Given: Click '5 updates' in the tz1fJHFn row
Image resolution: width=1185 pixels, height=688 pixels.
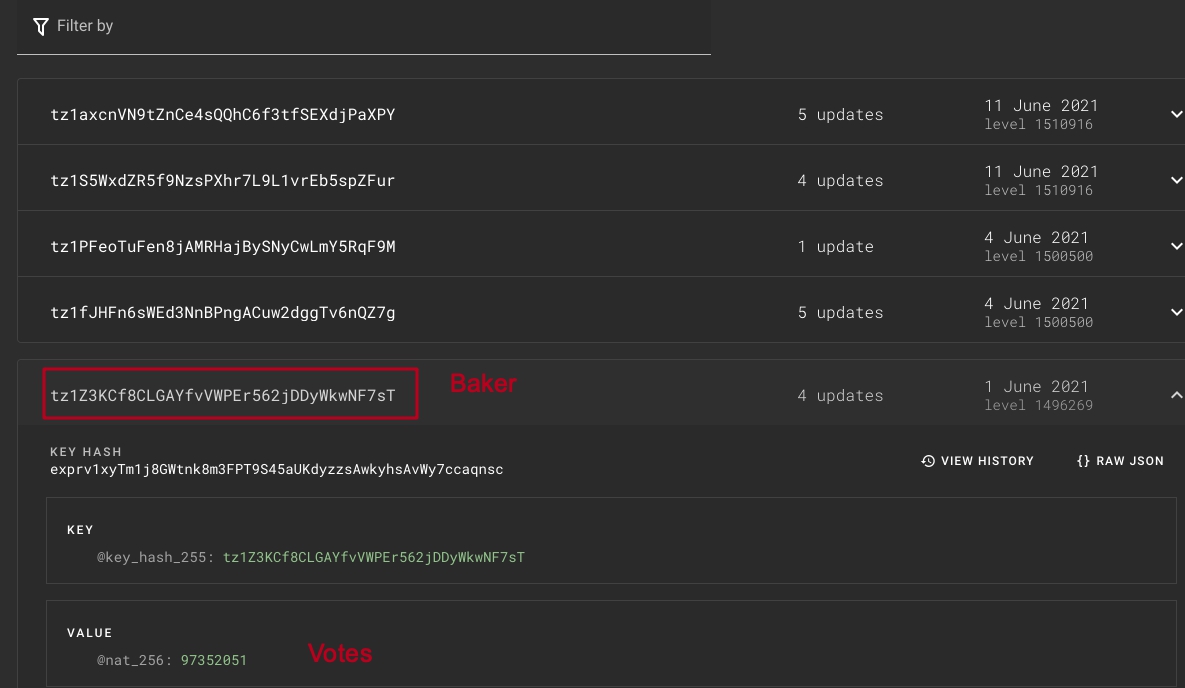Looking at the screenshot, I should pyautogui.click(x=840, y=311).
